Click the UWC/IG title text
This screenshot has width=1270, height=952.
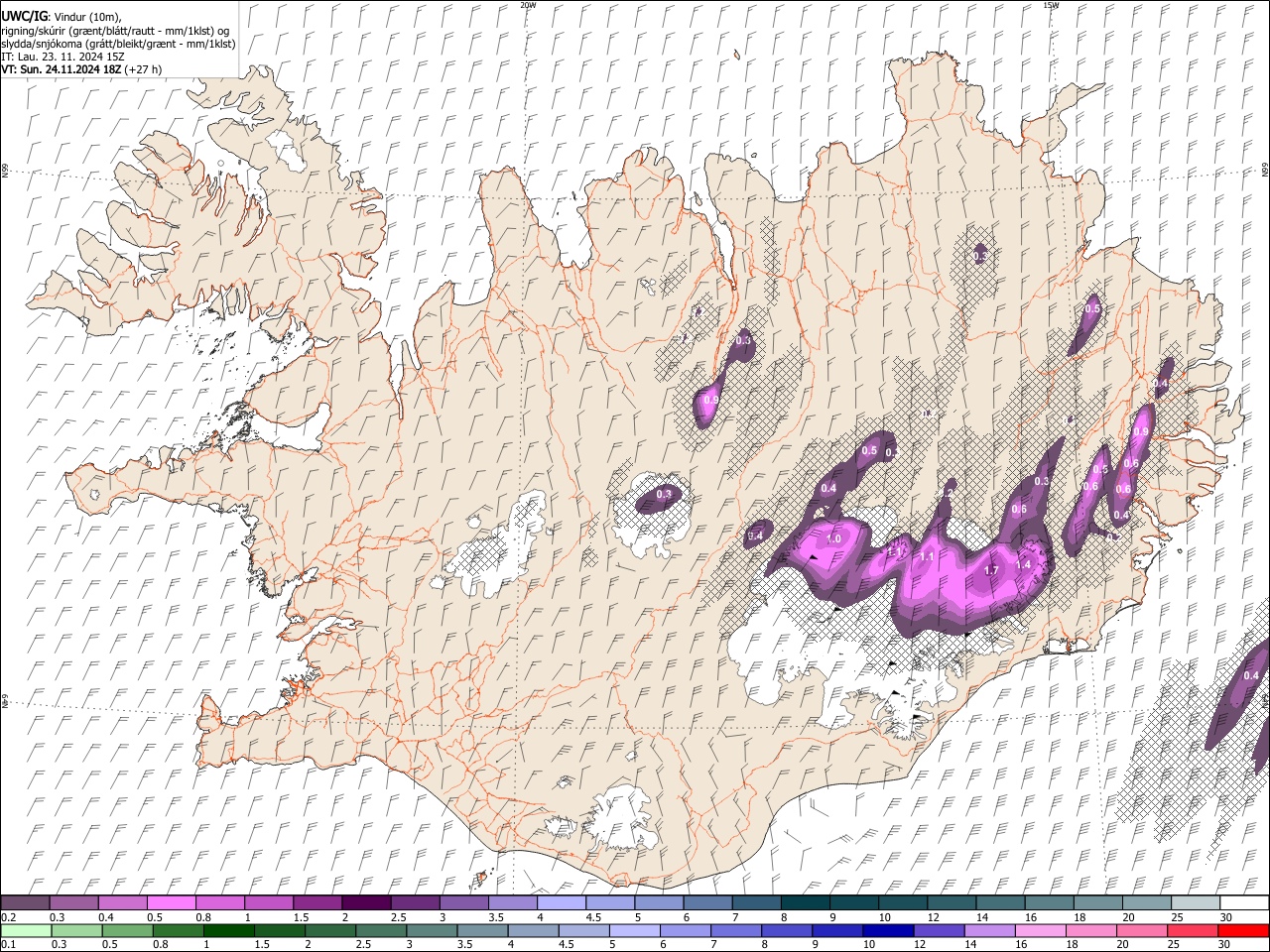click(x=23, y=17)
